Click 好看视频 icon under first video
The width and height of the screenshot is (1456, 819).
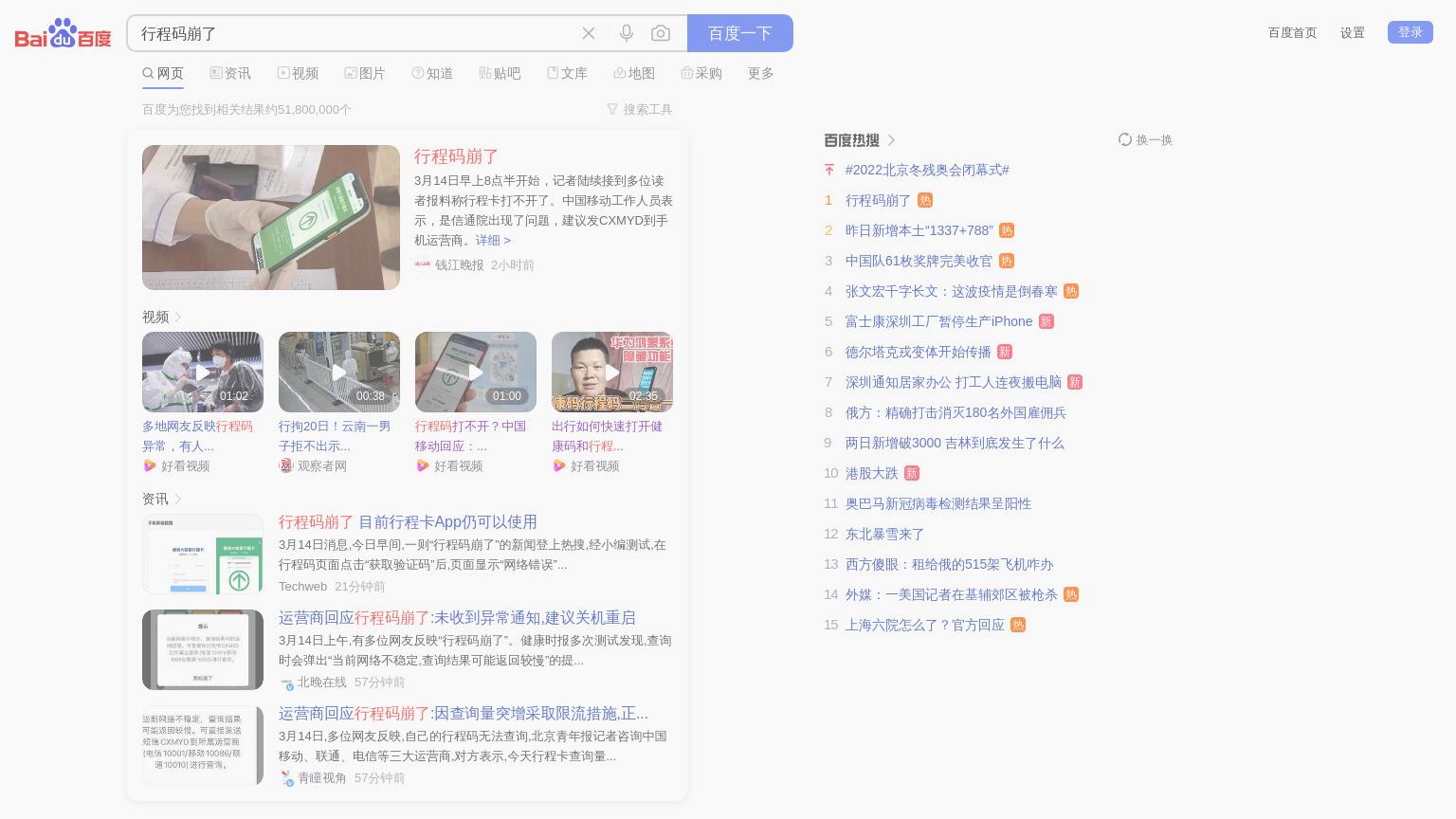150,465
